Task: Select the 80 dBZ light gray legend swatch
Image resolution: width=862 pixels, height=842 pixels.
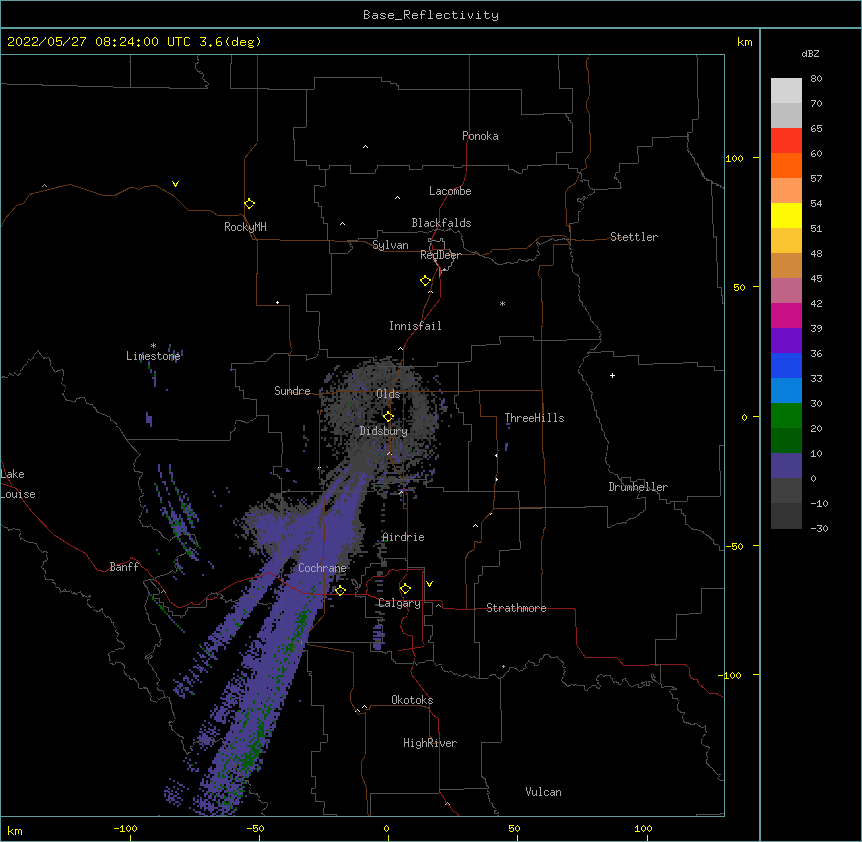Action: coord(786,91)
